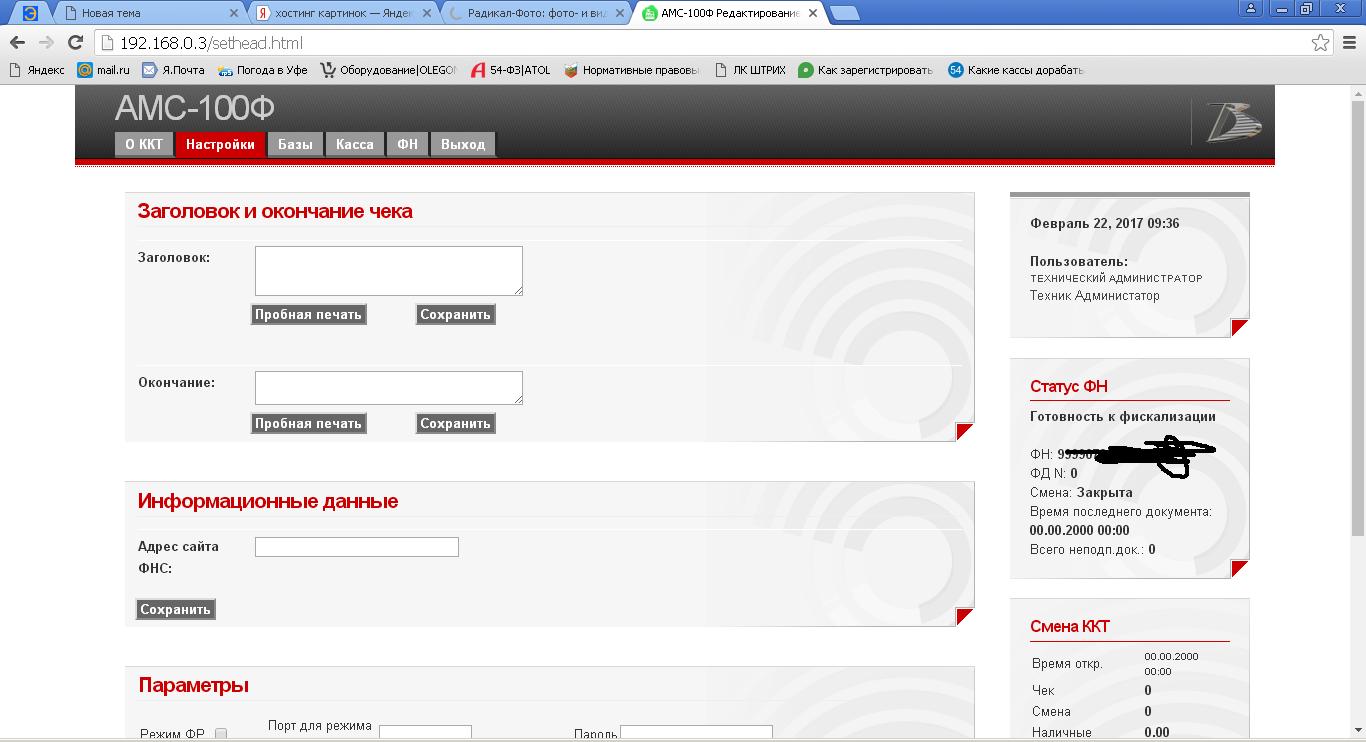The width and height of the screenshot is (1366, 742).
Task: Click the user name 'Техник Администатор'
Action: [x=1095, y=295]
